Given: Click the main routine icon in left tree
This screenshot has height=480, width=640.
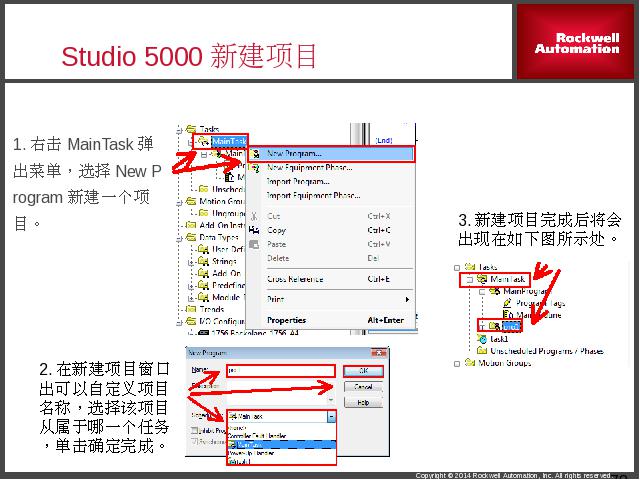Looking at the screenshot, I should point(229,177).
